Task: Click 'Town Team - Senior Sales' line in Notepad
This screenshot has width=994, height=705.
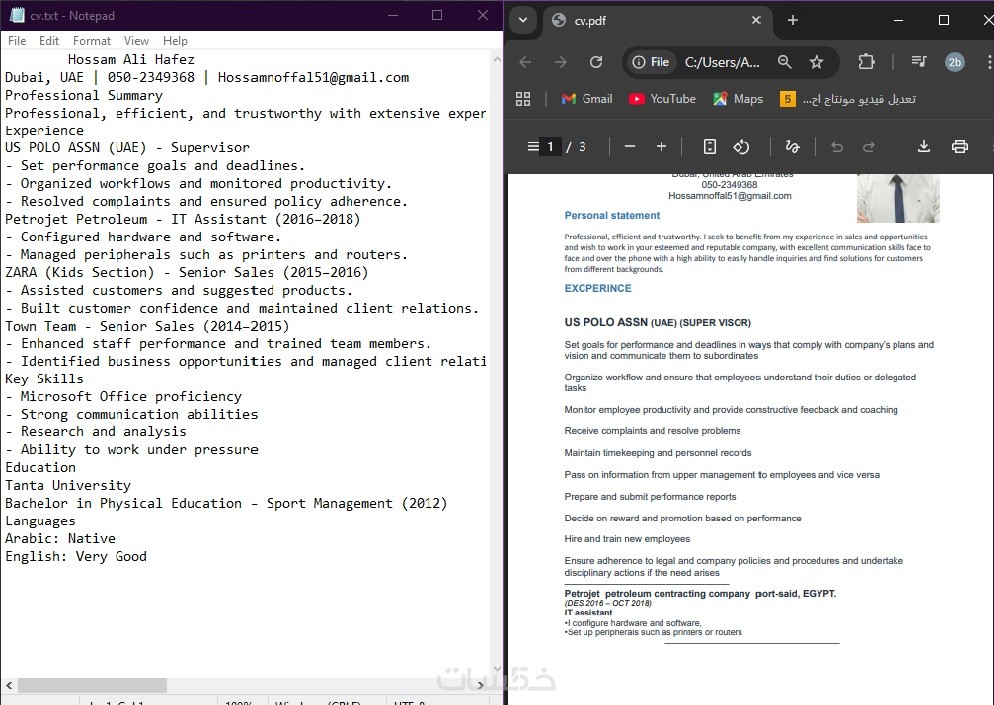Action: click(147, 327)
